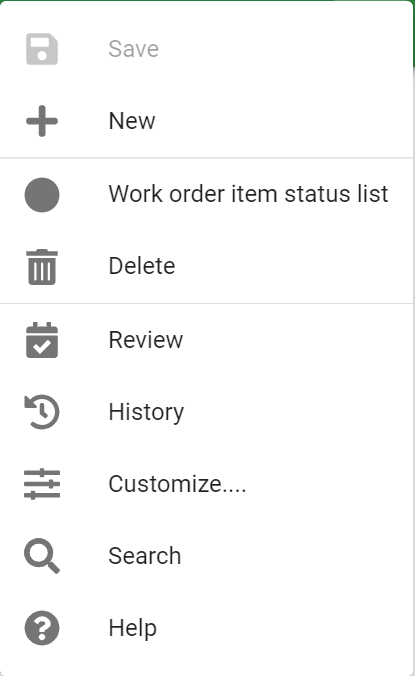Click the grayed-out Save label

point(134,49)
